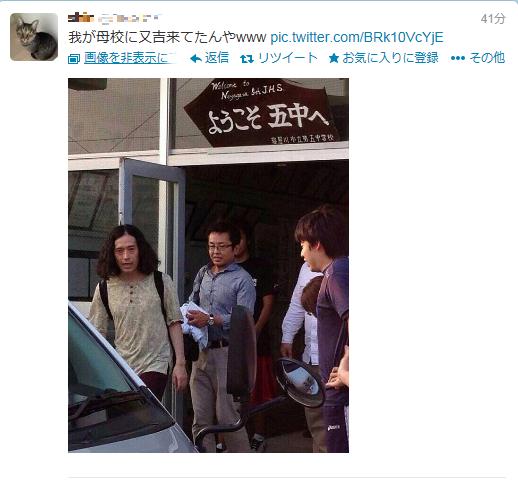The height and width of the screenshot is (487, 518).
Task: Open the blurred username handle
Action: [x=131, y=18]
